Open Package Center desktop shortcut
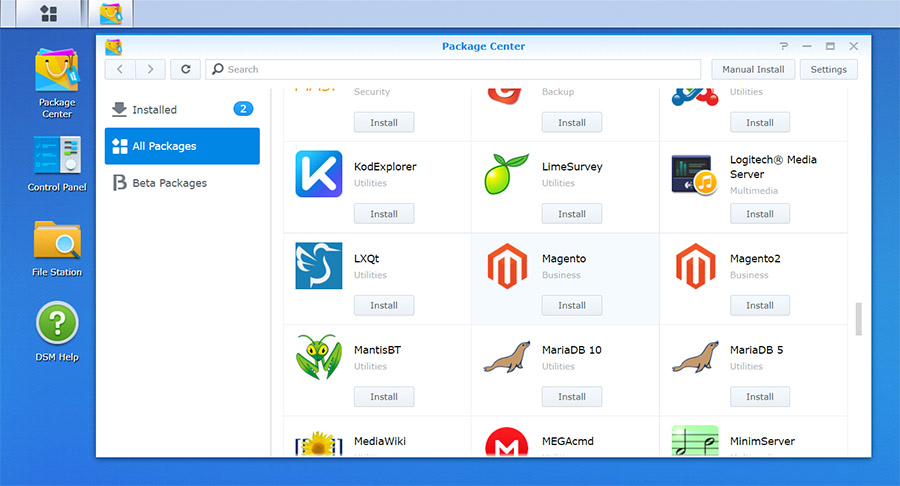 [x=57, y=84]
